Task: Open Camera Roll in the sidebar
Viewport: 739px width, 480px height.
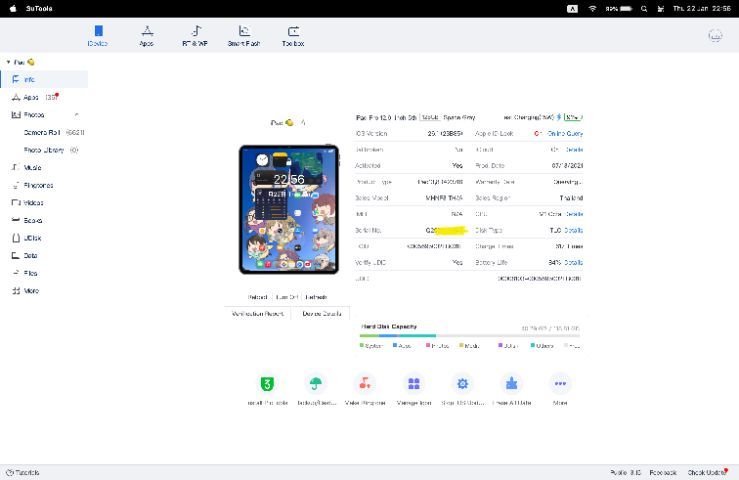Action: click(x=52, y=132)
